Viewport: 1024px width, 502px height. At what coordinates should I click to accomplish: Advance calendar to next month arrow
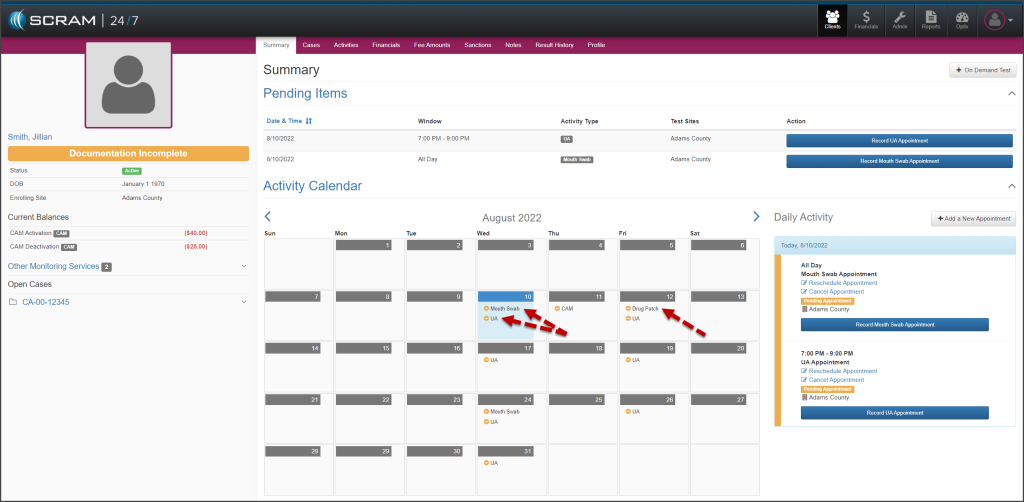tap(755, 216)
